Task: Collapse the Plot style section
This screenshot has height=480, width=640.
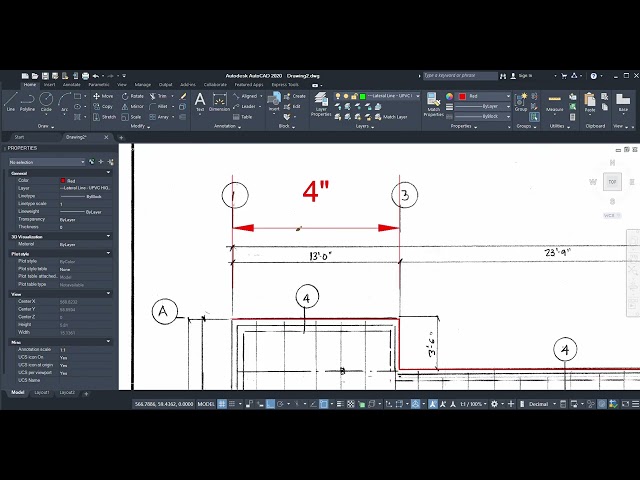Action: click(x=108, y=253)
